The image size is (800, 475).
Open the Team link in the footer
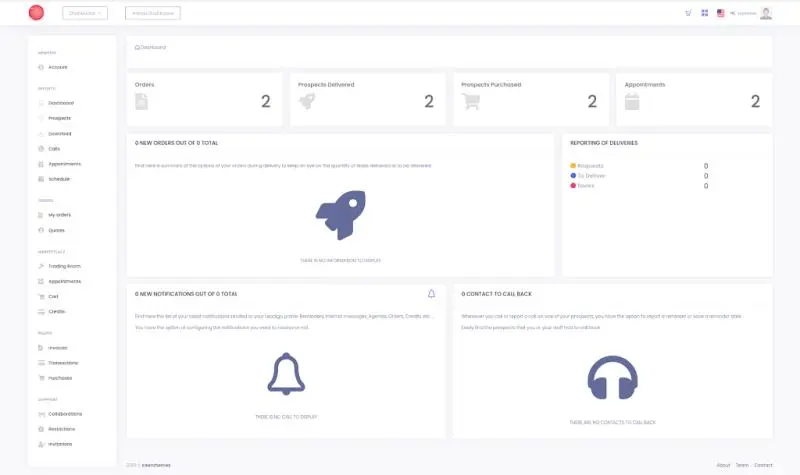click(742, 465)
